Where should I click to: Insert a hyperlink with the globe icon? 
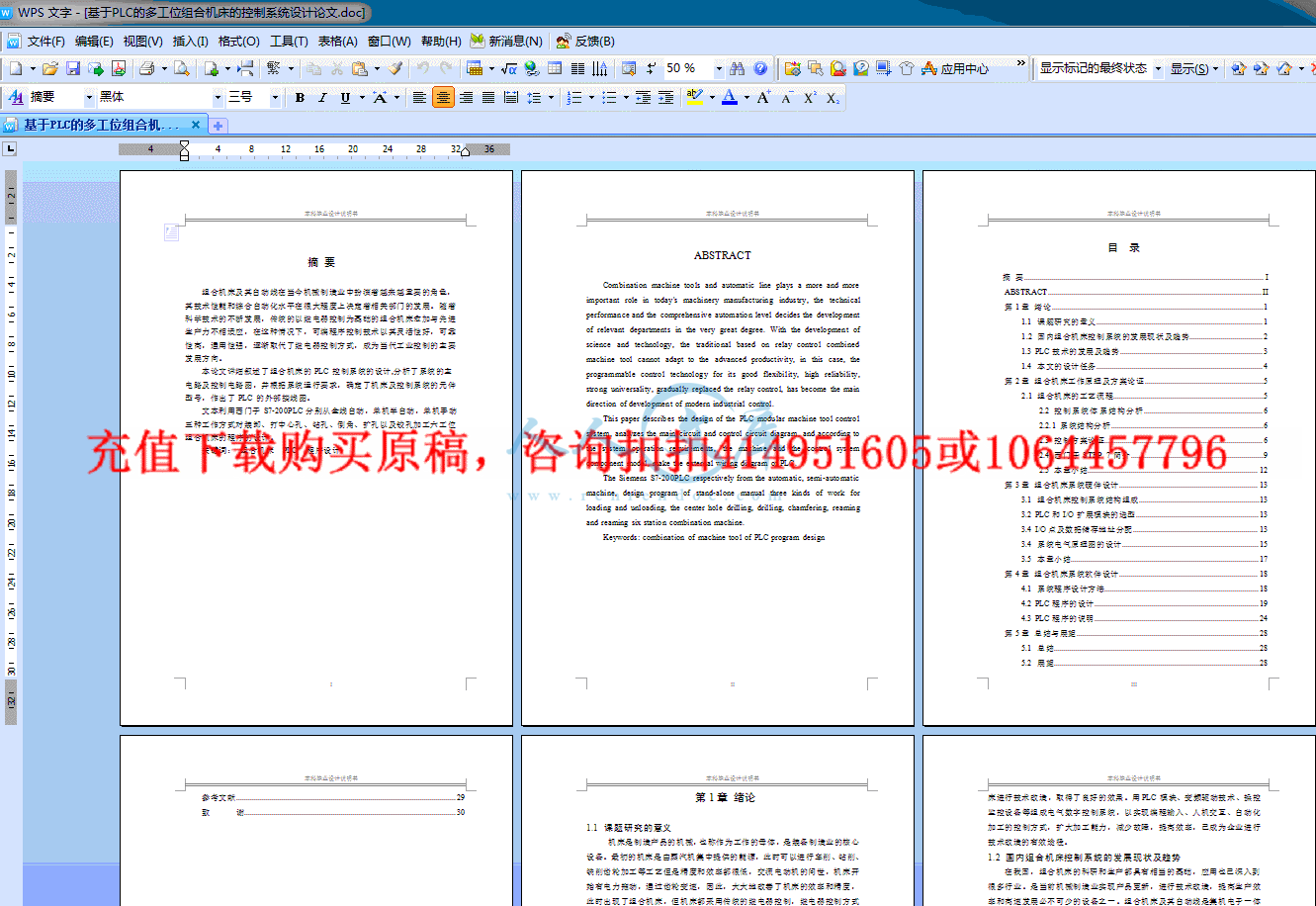coord(532,68)
